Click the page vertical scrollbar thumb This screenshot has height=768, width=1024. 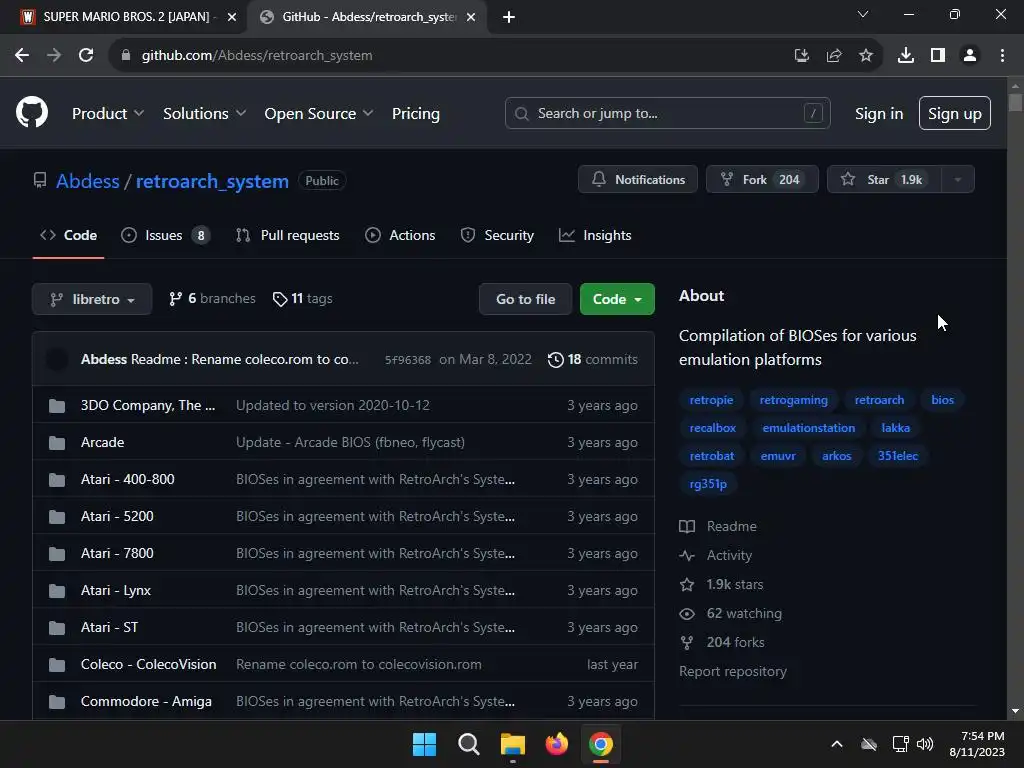[1015, 103]
